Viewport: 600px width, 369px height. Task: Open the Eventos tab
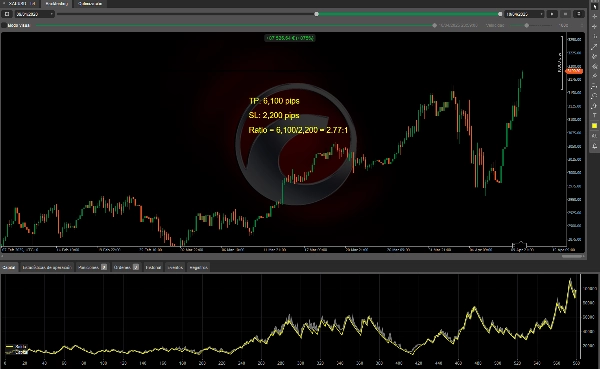(x=175, y=267)
